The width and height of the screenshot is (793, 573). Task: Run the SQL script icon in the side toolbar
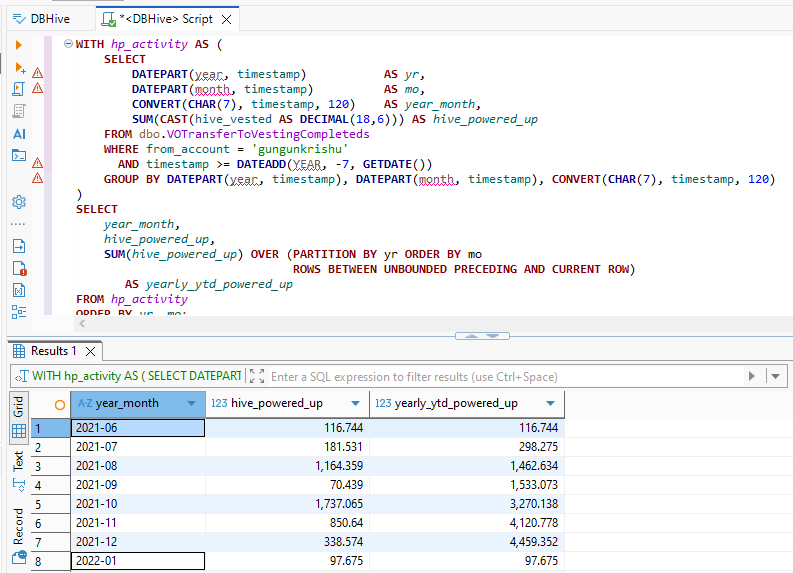click(18, 89)
